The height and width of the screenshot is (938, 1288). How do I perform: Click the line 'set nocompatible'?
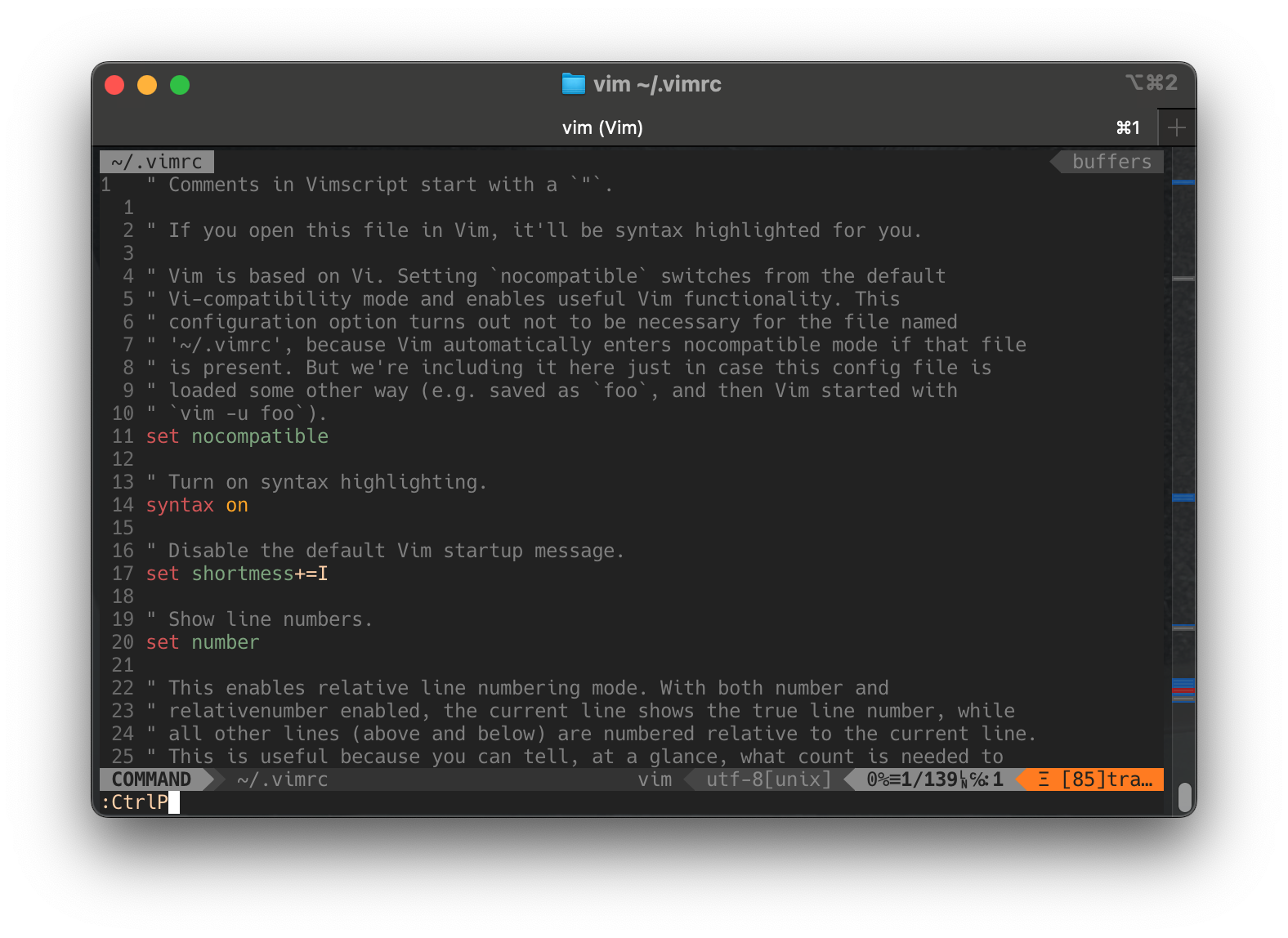click(237, 436)
